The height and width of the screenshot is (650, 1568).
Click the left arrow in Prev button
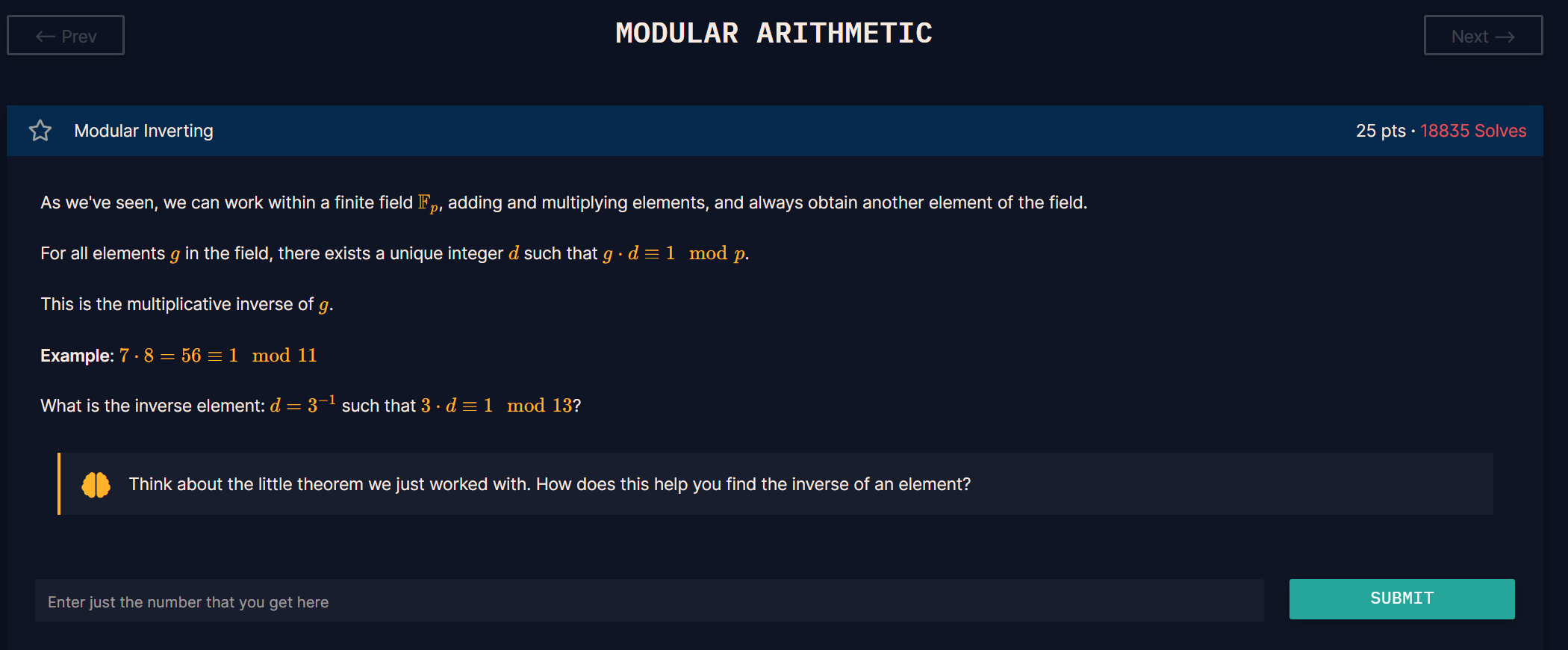[x=46, y=37]
